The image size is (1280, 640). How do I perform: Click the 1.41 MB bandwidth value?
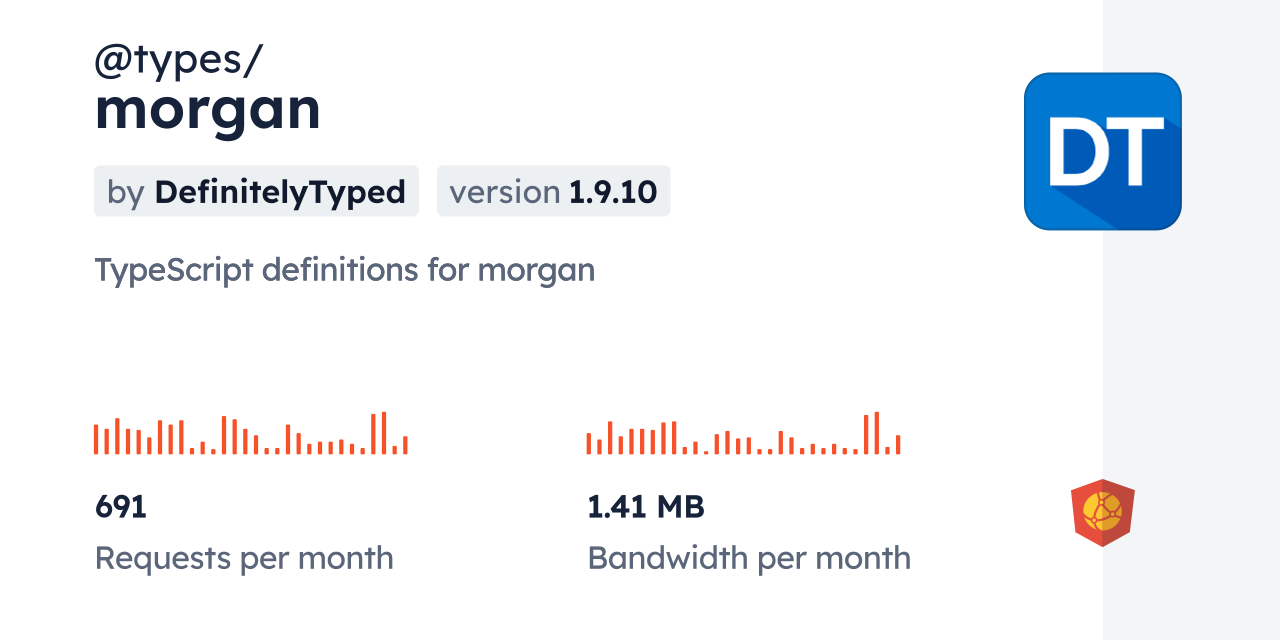[645, 507]
